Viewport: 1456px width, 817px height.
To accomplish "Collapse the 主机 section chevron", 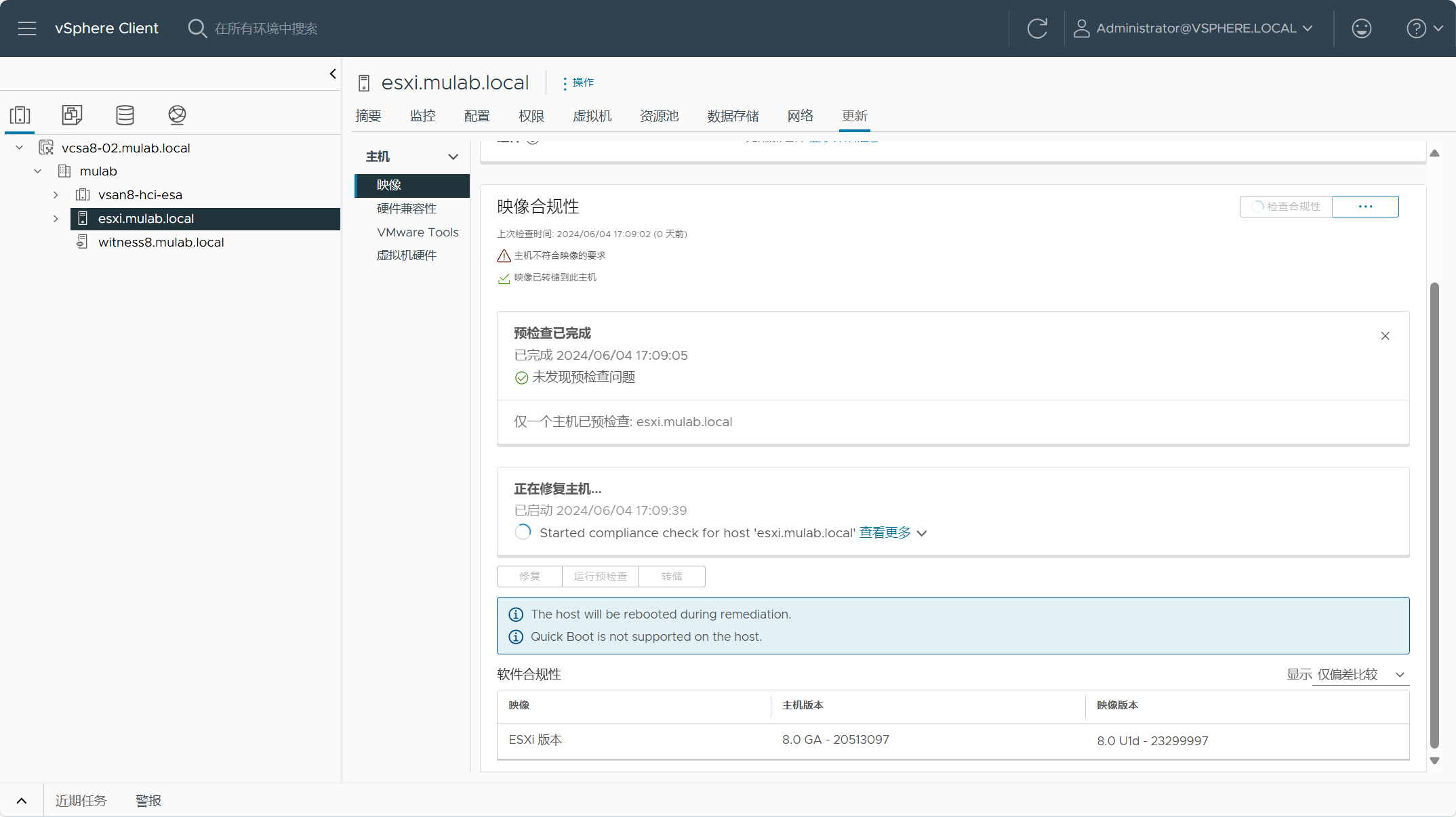I will [x=453, y=156].
